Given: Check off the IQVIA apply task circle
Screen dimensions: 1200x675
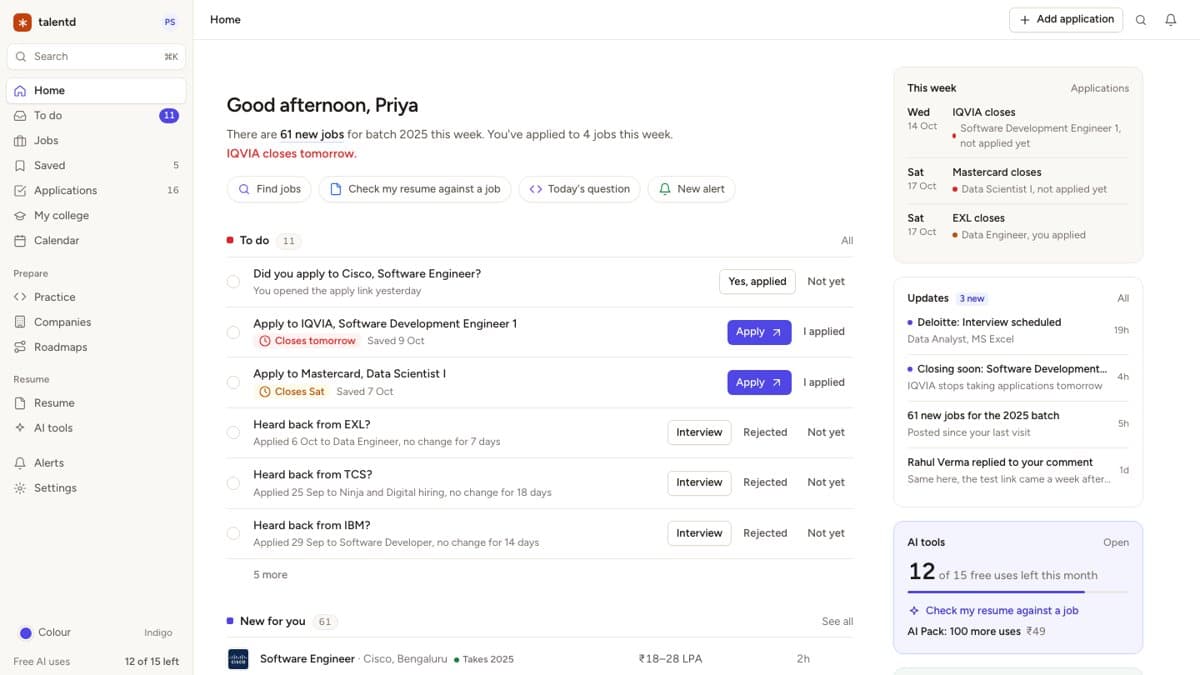Looking at the screenshot, I should pyautogui.click(x=233, y=332).
